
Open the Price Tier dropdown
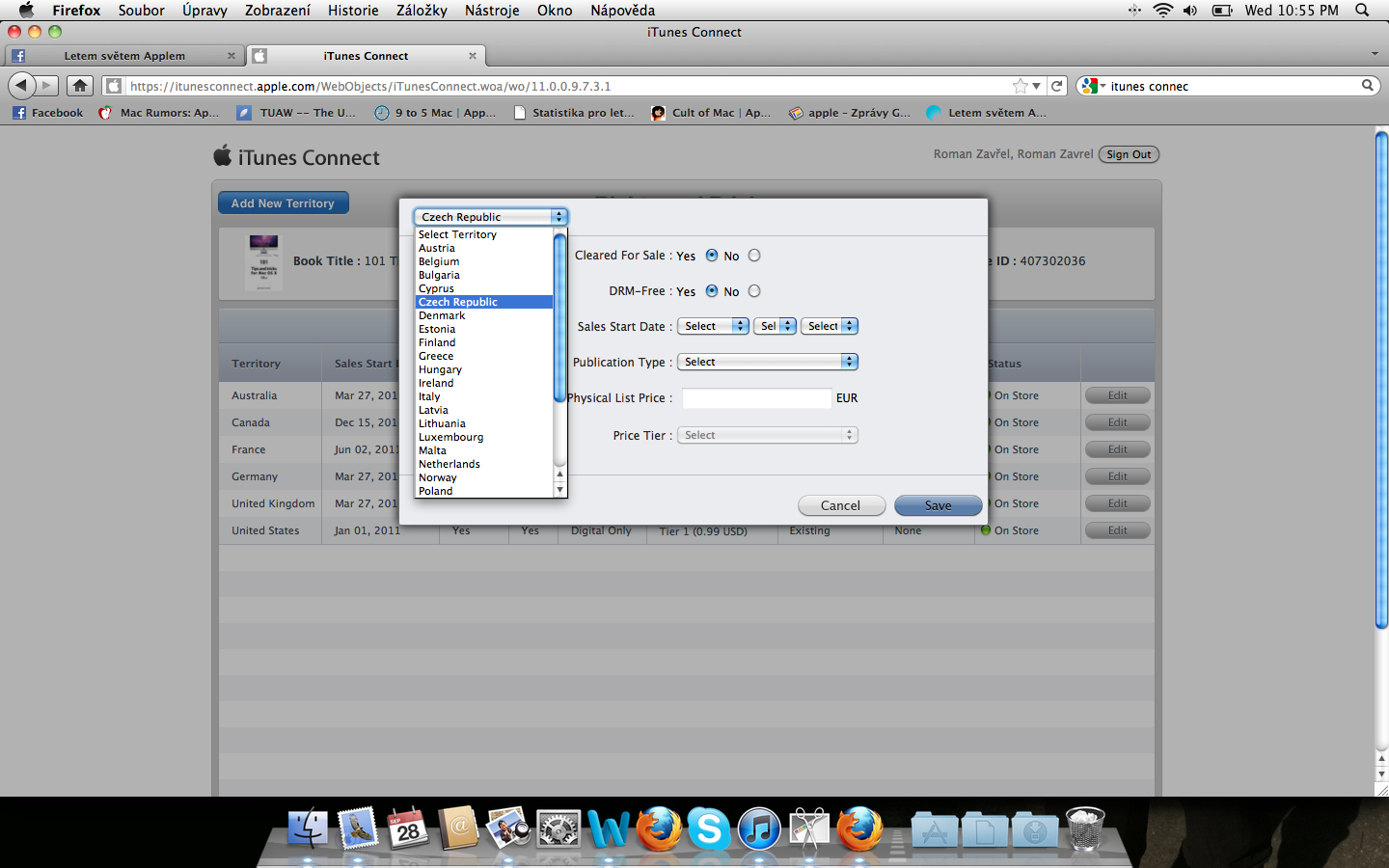[768, 435]
